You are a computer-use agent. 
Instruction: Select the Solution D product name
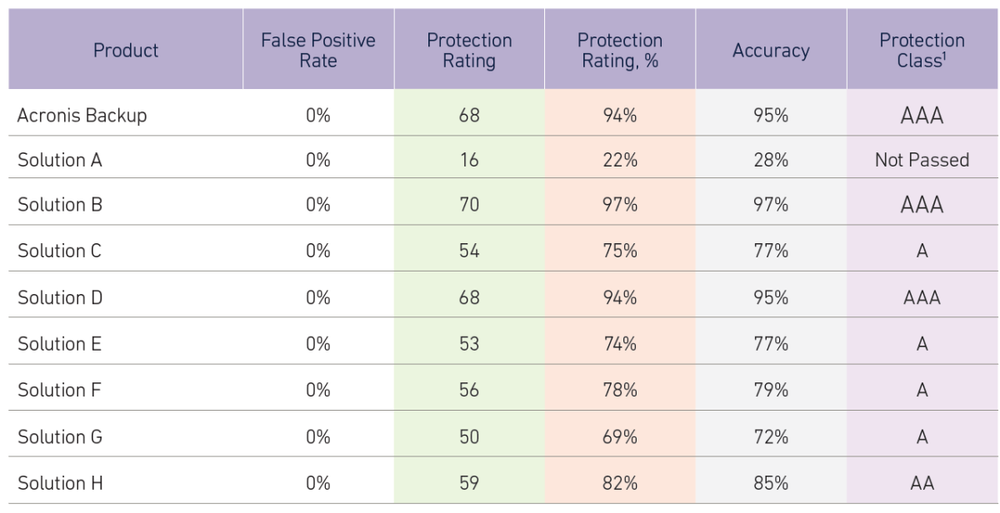(x=60, y=297)
